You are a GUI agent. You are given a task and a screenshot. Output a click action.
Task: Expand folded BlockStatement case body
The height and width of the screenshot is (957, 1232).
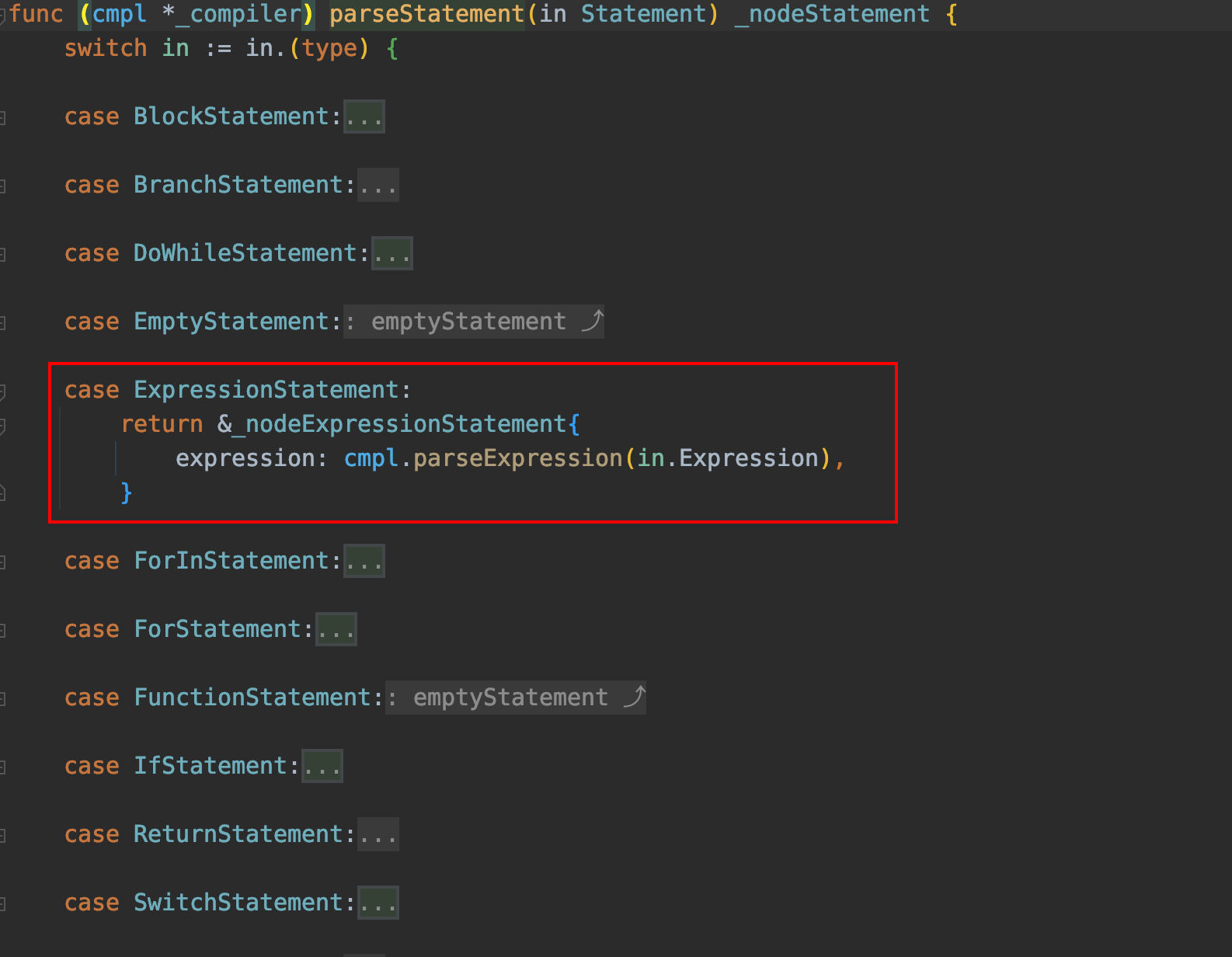click(364, 117)
